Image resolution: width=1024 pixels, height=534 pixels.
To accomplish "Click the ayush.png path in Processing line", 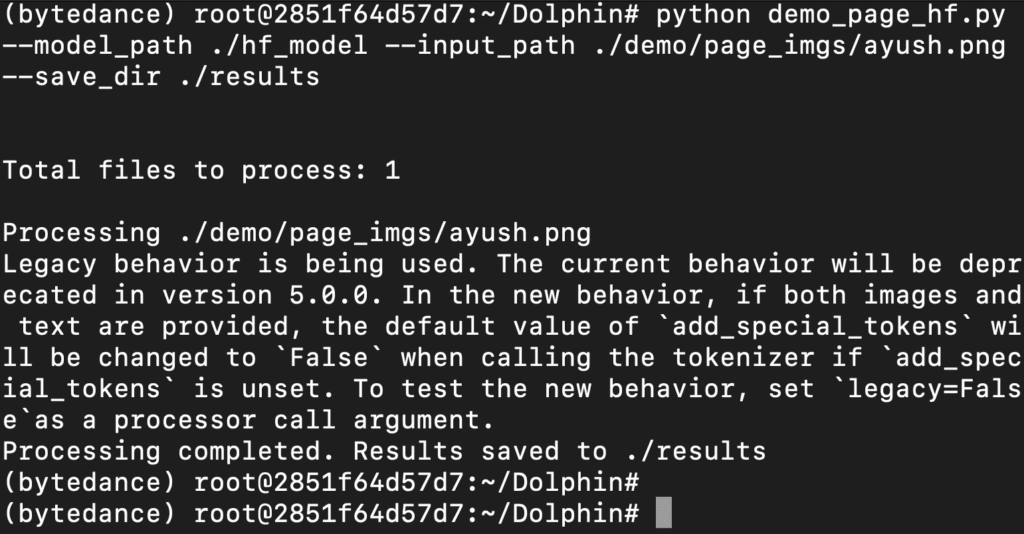I will 385,233.
